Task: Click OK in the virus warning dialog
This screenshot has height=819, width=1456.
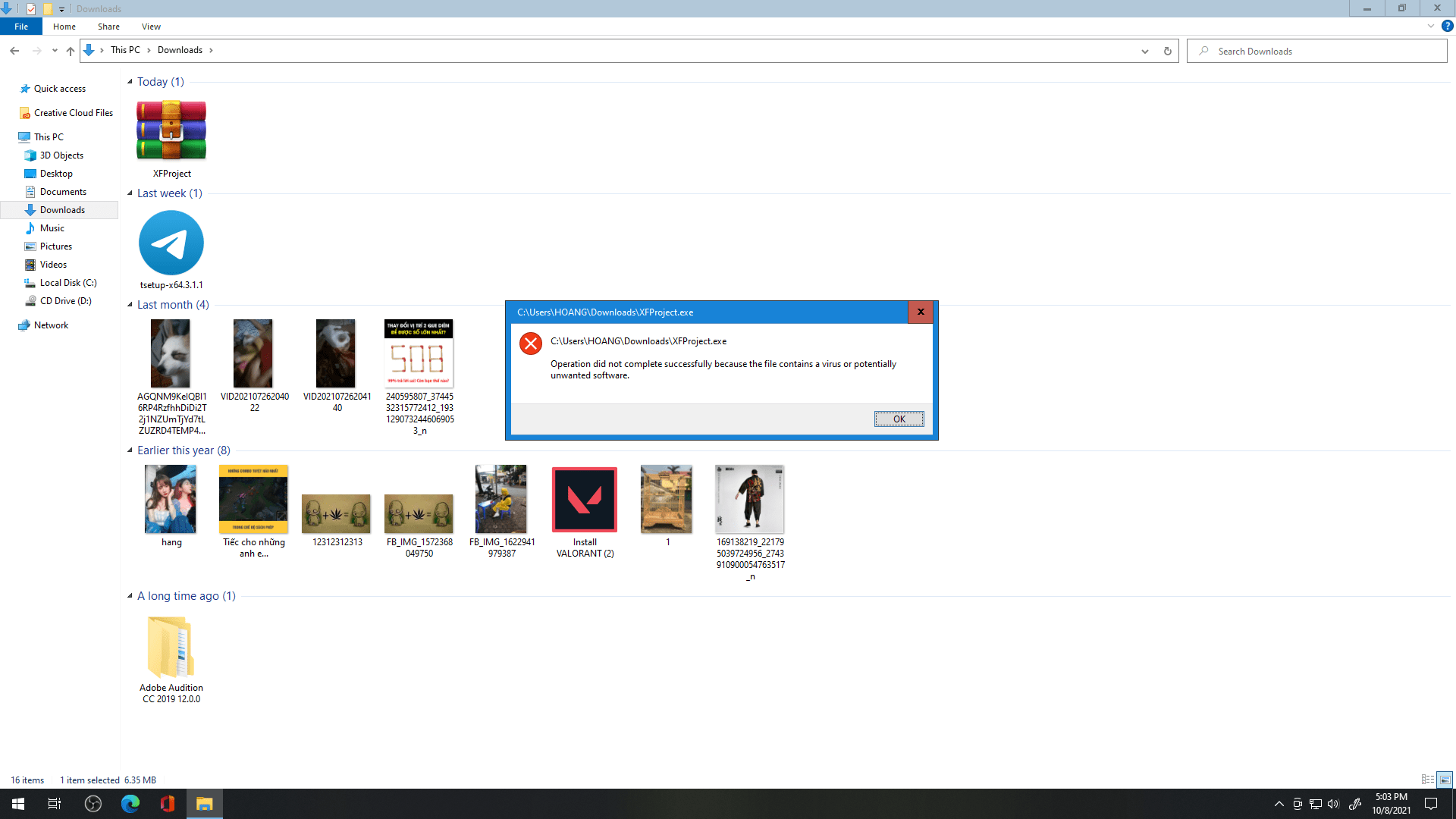Action: click(899, 419)
